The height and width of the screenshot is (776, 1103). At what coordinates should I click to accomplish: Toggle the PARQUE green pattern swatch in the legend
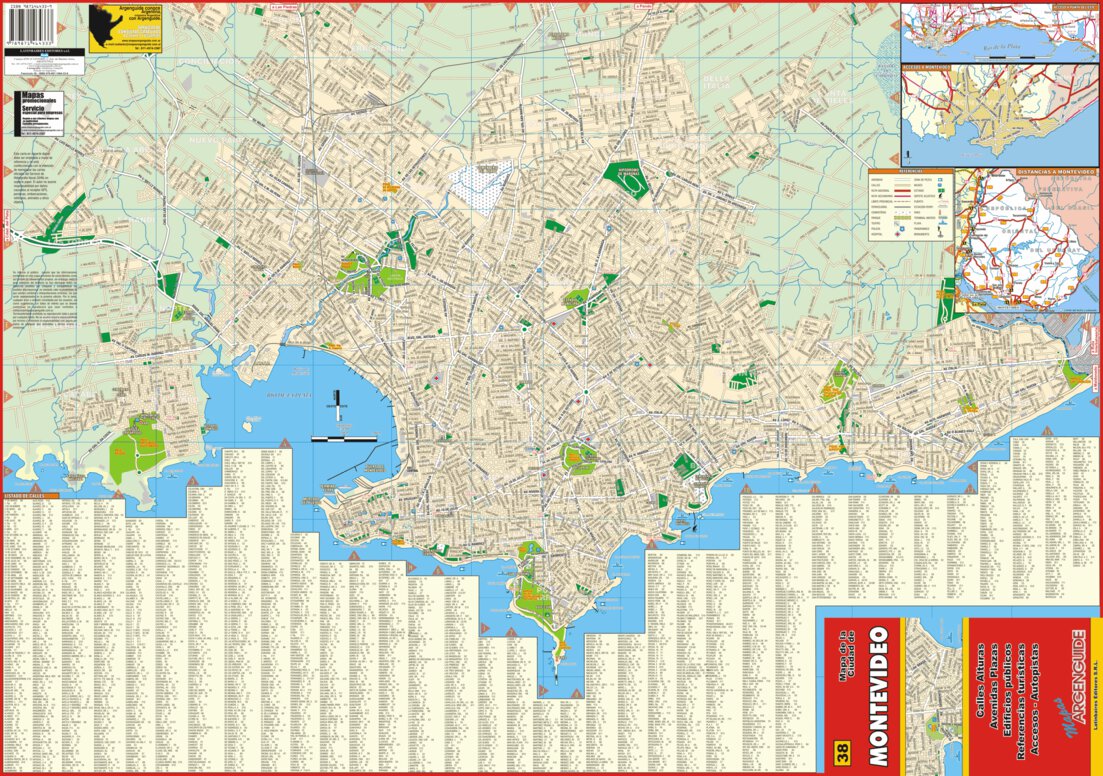(x=902, y=217)
